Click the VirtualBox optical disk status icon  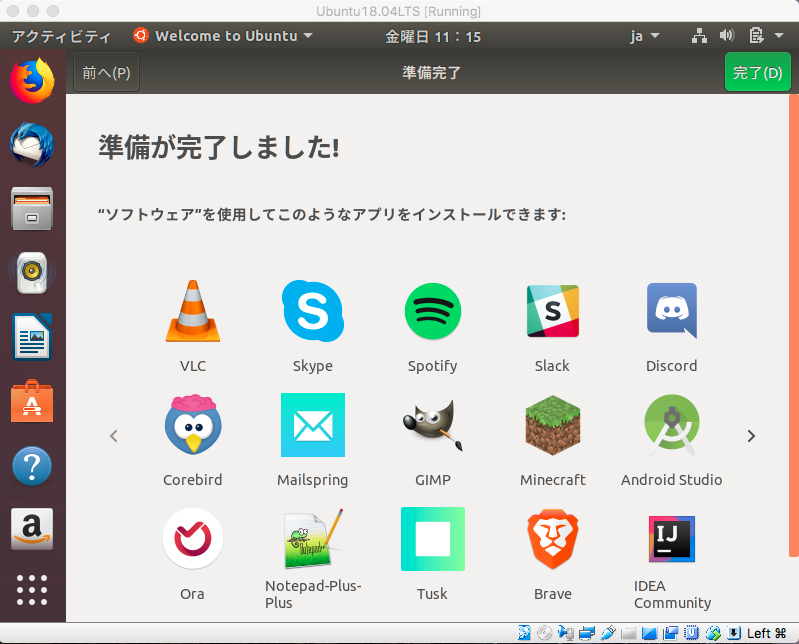pos(545,633)
